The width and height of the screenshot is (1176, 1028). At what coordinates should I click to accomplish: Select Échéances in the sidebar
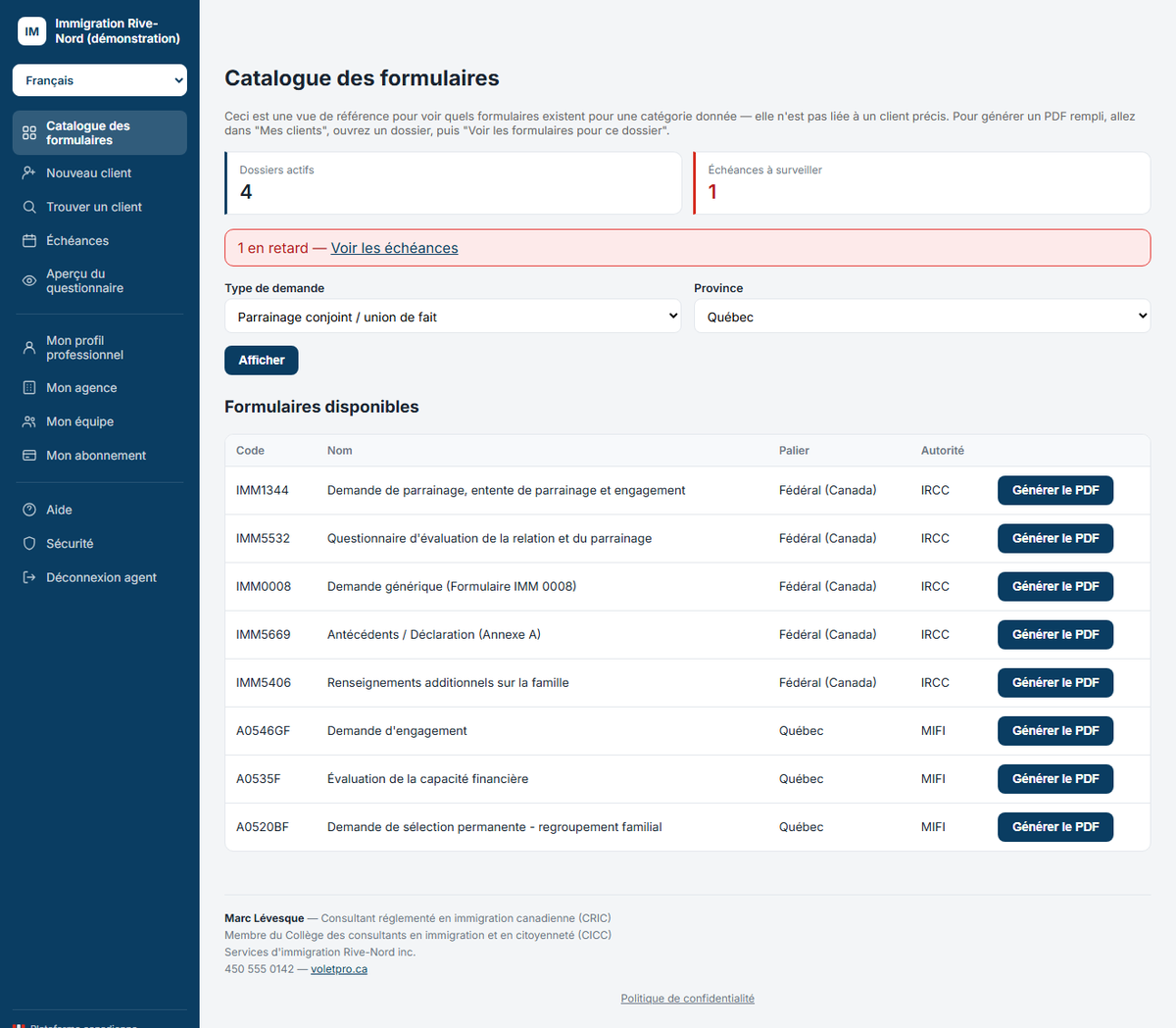[100, 240]
